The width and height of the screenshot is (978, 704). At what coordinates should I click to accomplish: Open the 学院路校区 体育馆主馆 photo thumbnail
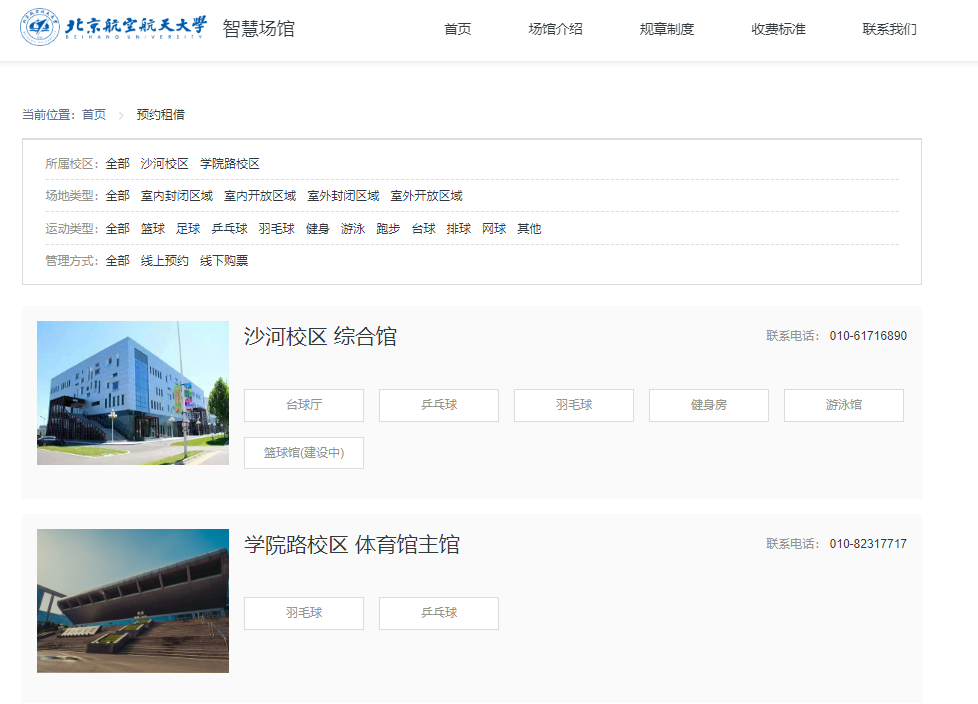(133, 601)
